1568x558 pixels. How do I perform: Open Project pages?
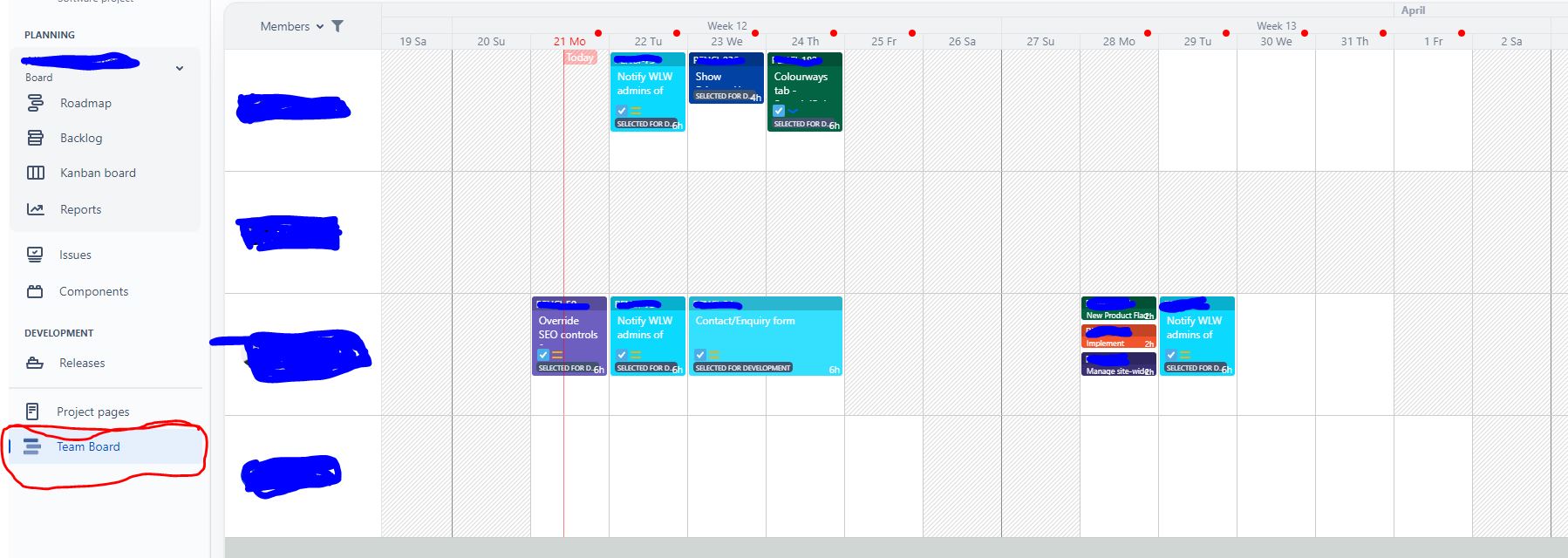93,412
